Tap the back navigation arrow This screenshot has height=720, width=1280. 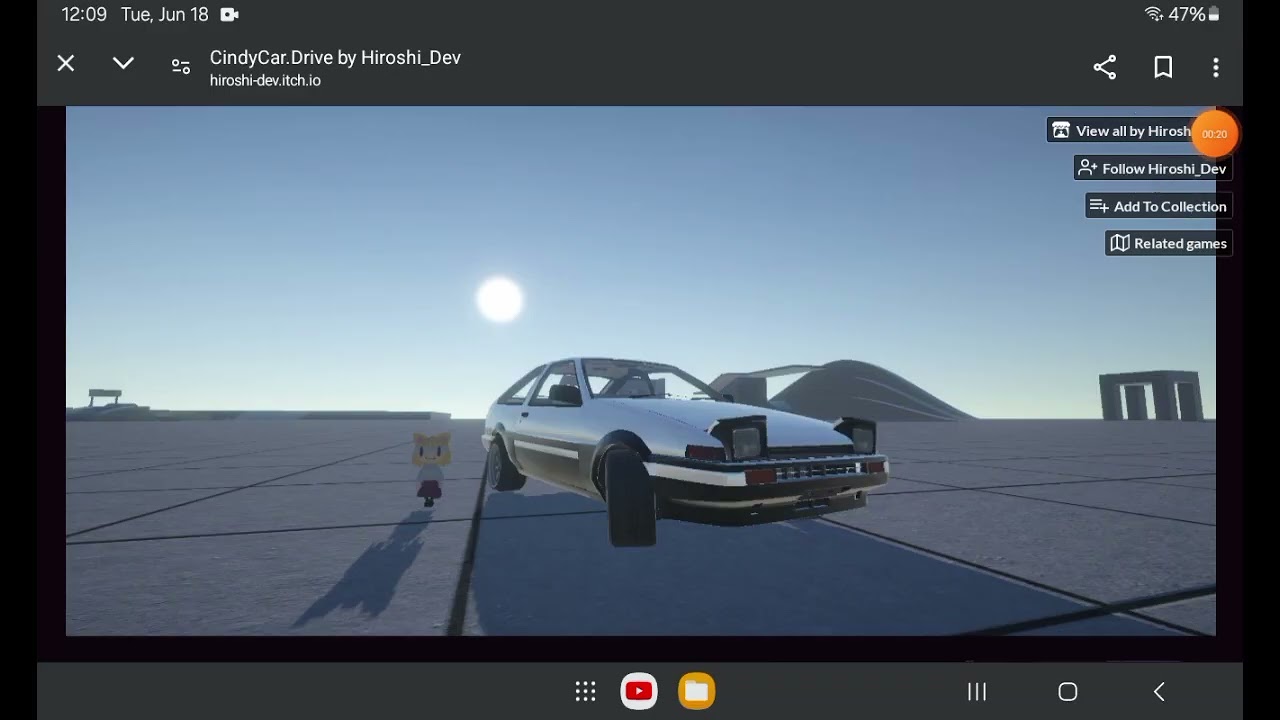[x=1159, y=691]
